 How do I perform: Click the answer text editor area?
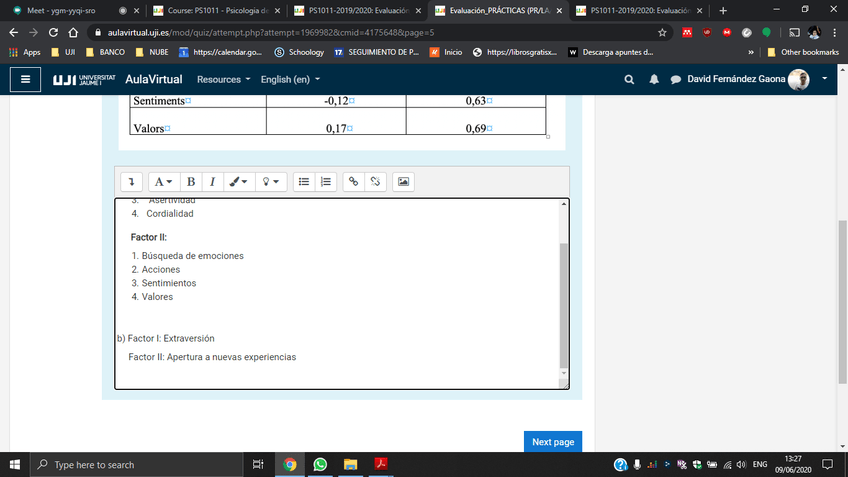337,294
